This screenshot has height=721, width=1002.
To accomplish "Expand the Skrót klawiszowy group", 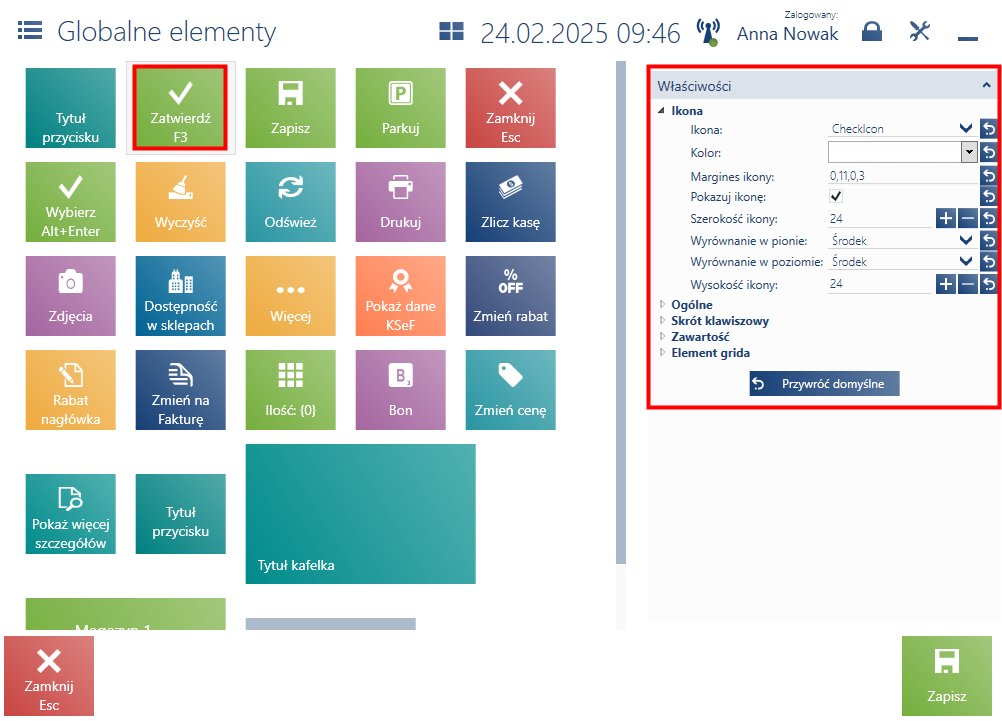I will pos(662,320).
